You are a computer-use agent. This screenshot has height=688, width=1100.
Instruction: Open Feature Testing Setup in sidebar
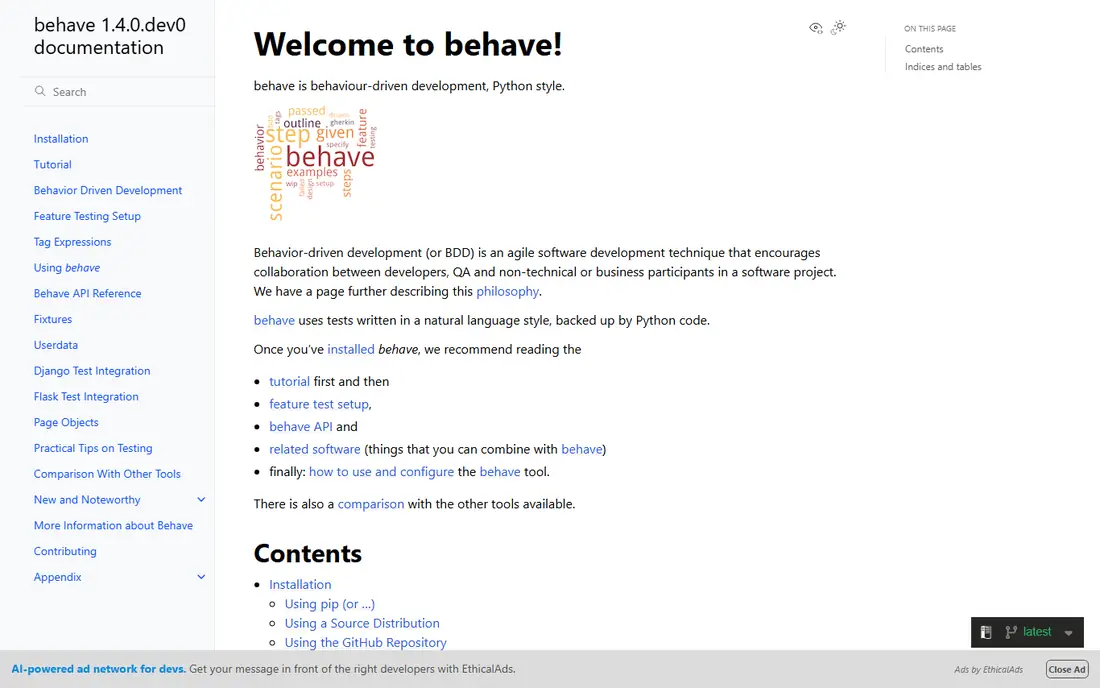pos(87,216)
